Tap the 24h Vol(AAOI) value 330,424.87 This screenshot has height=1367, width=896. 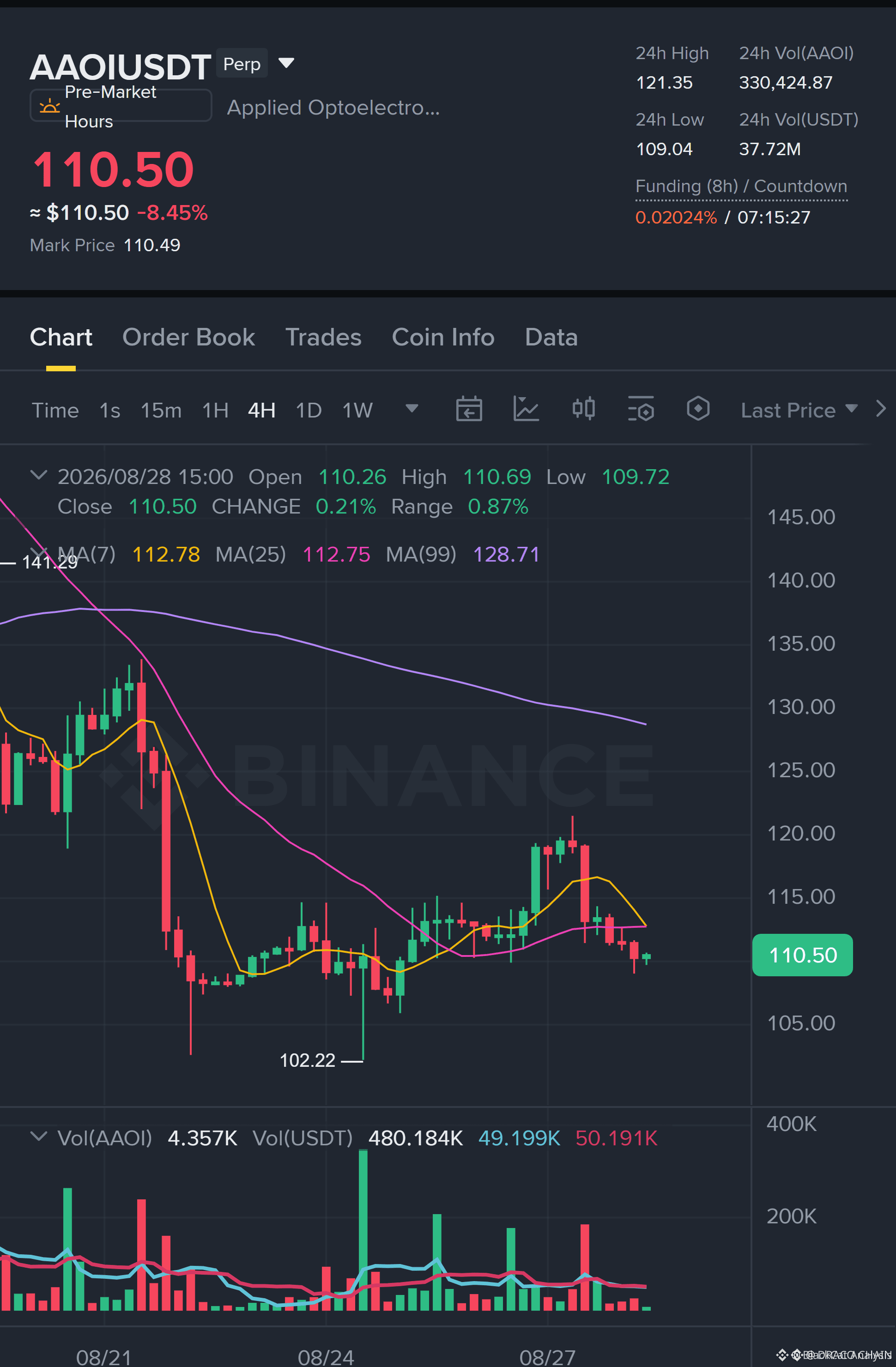786,83
